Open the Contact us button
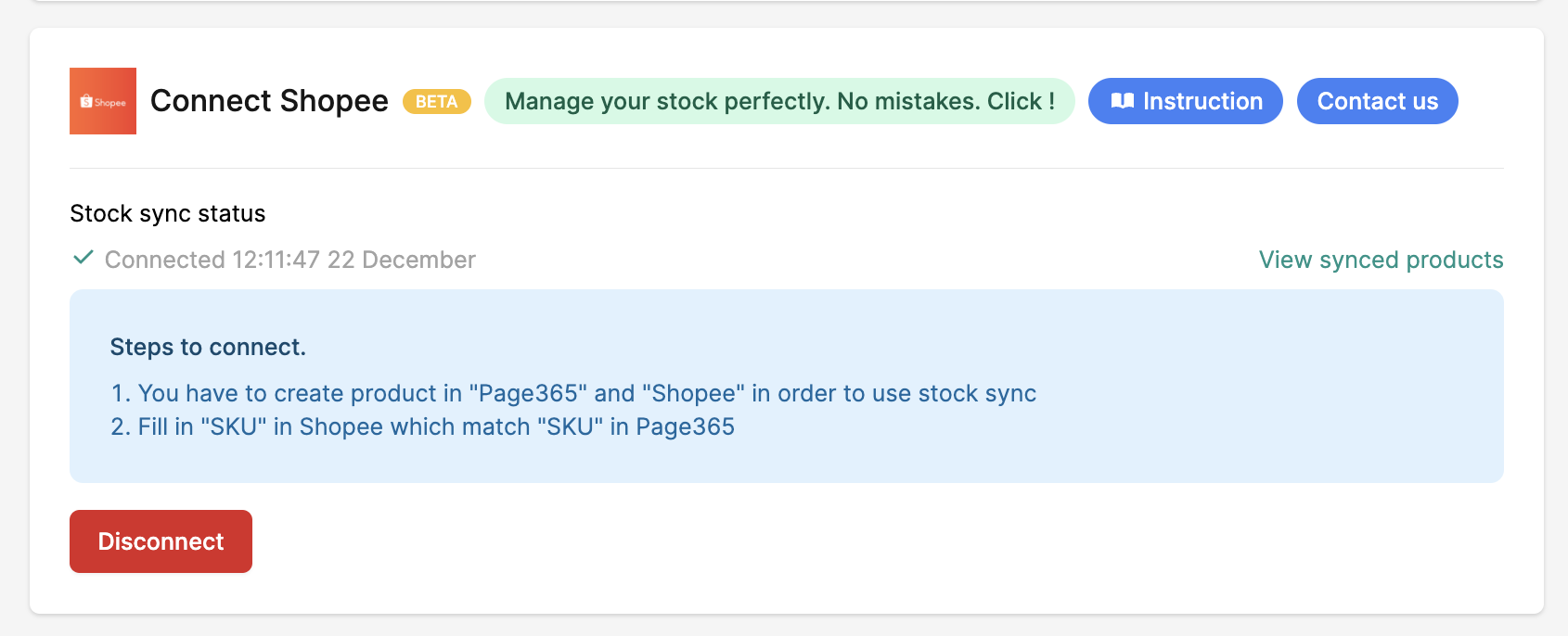Screen dimensions: 1568x636 click(1378, 101)
